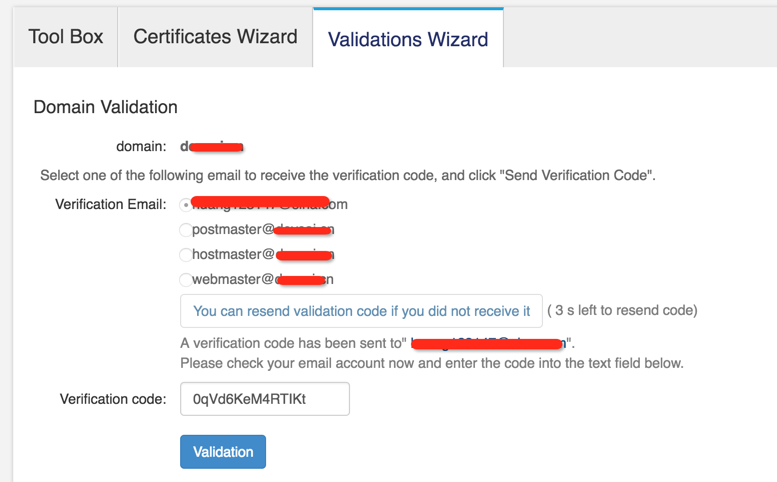Select the first redacted email radio button

pos(186,205)
